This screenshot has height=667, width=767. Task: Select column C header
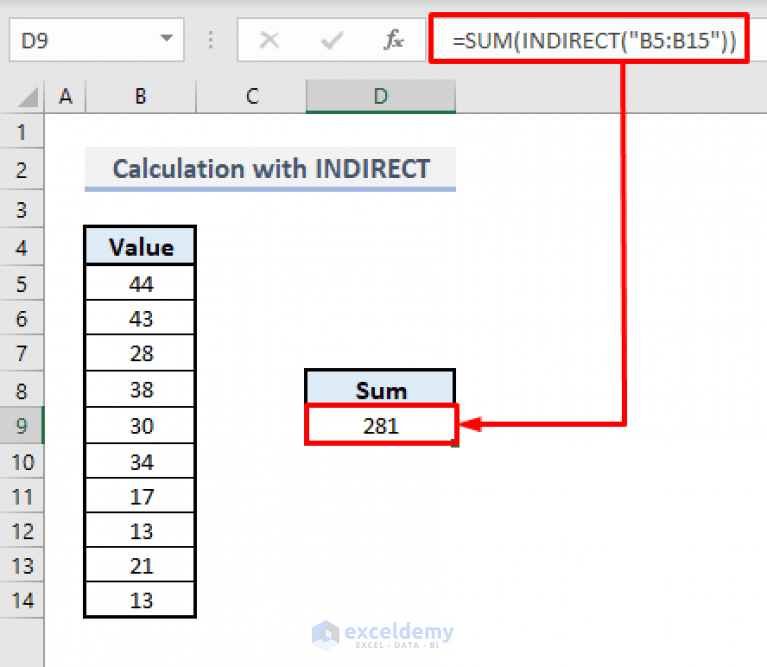pos(251,96)
